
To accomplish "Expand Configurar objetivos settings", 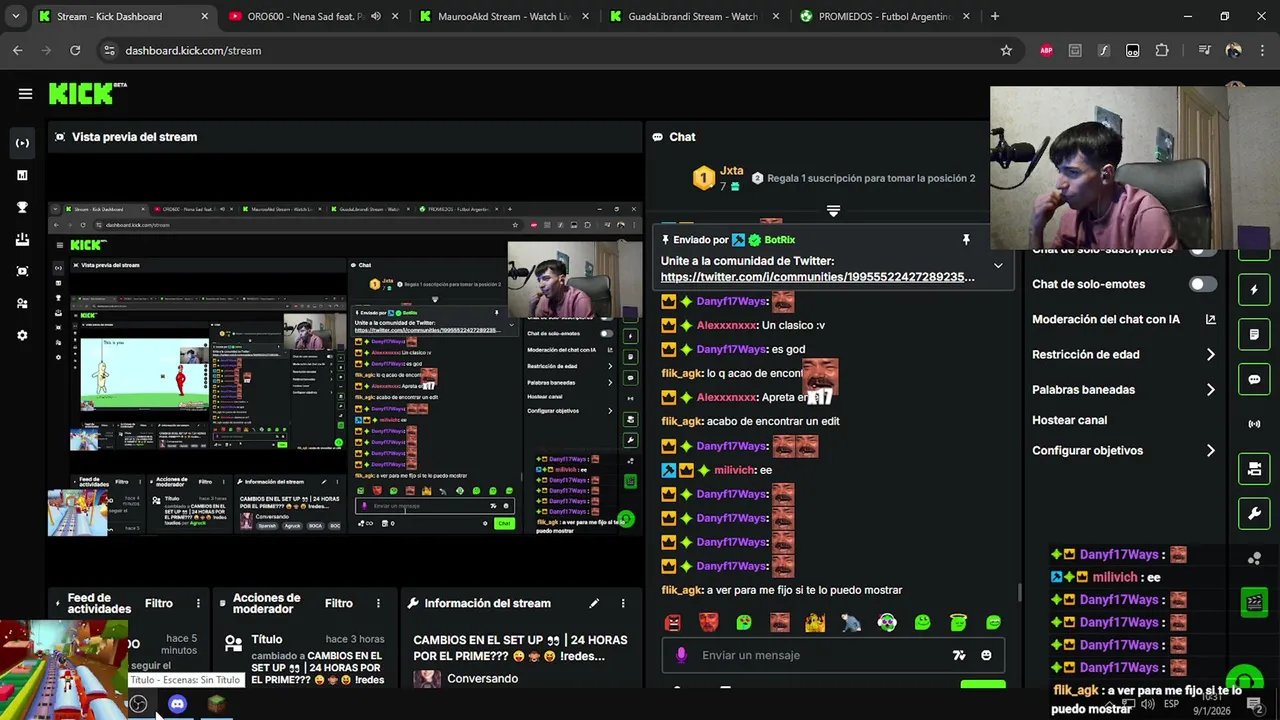I will (x=1210, y=450).
